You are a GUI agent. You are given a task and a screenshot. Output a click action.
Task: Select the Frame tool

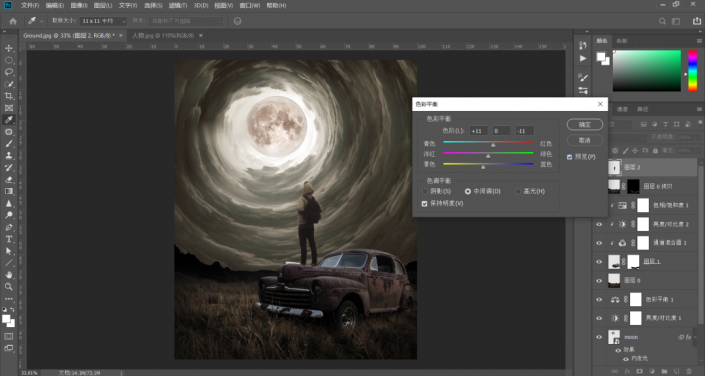point(9,108)
